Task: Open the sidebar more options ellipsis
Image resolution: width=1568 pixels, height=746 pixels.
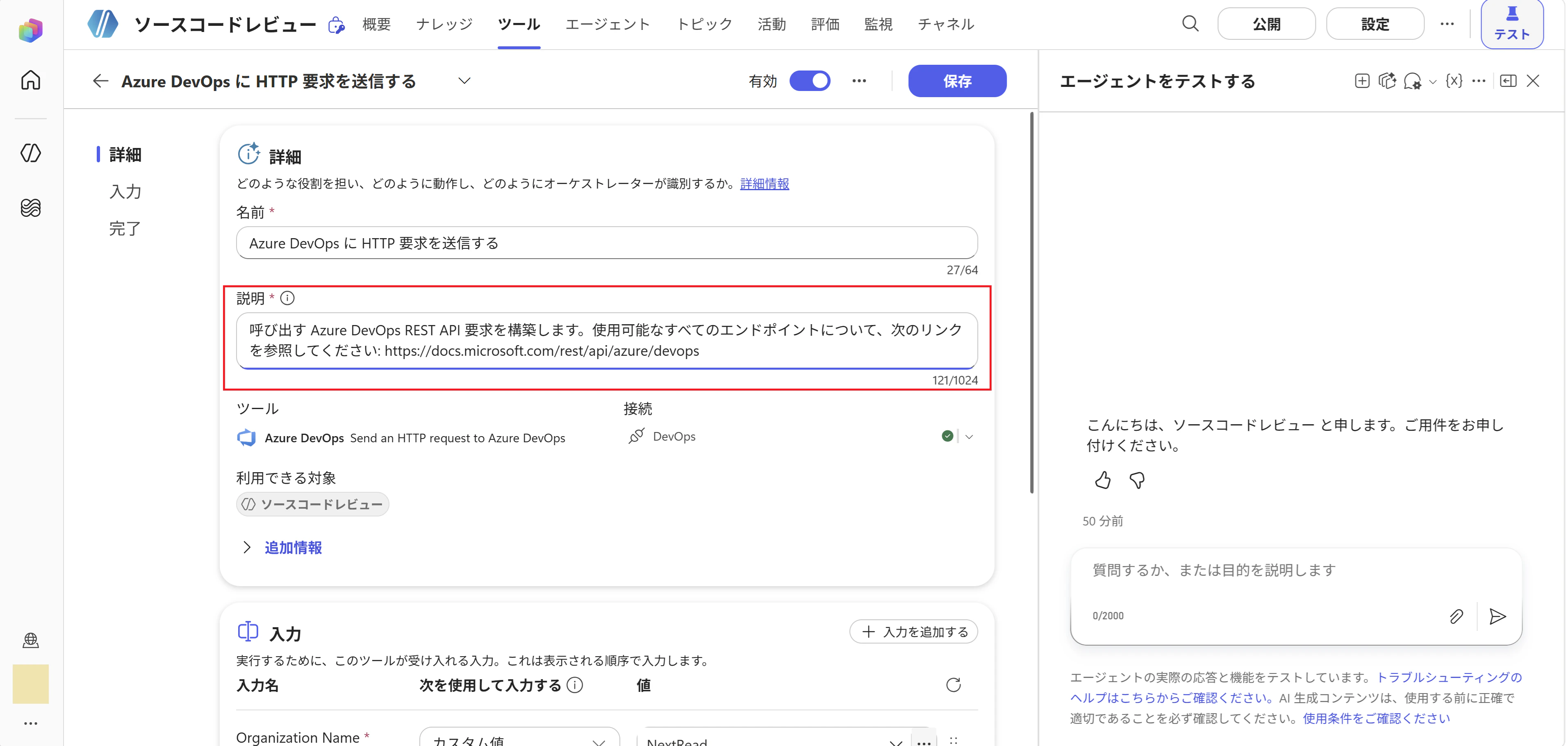Action: coord(30,723)
